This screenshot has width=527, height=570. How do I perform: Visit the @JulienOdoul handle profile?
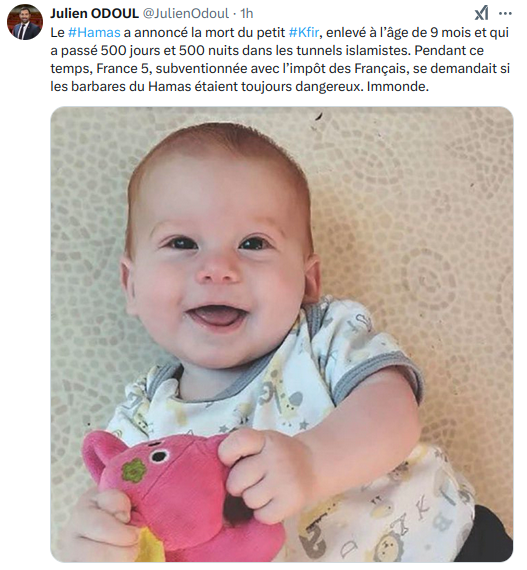click(x=185, y=13)
